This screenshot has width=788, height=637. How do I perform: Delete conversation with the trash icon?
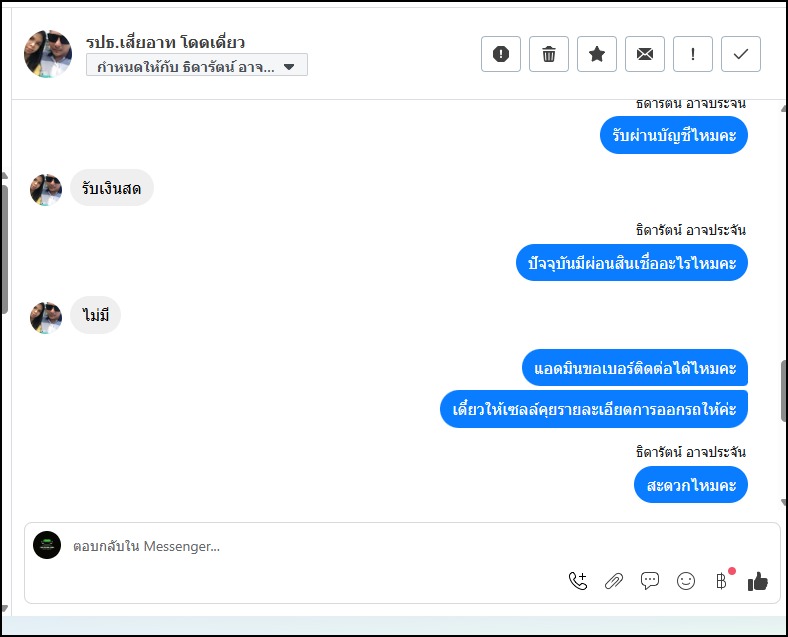549,54
